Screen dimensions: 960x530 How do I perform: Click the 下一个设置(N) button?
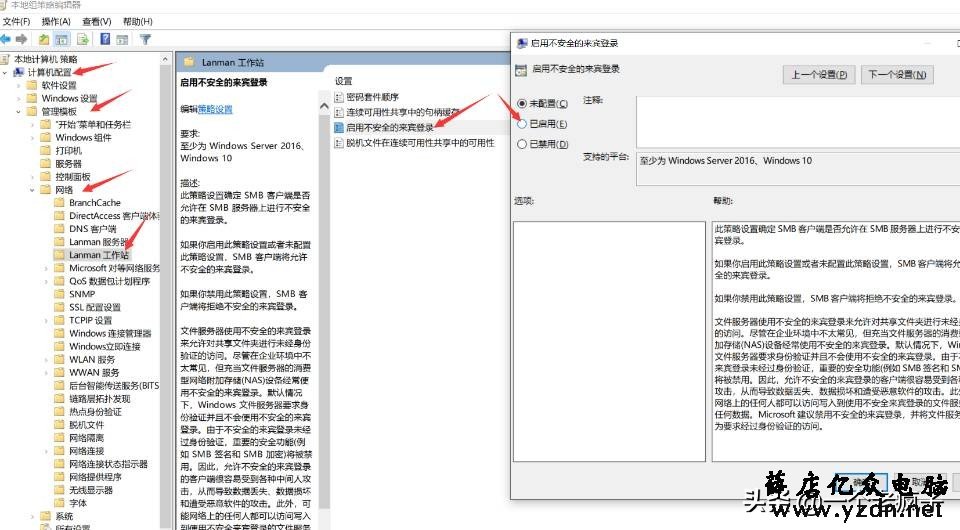(x=897, y=75)
